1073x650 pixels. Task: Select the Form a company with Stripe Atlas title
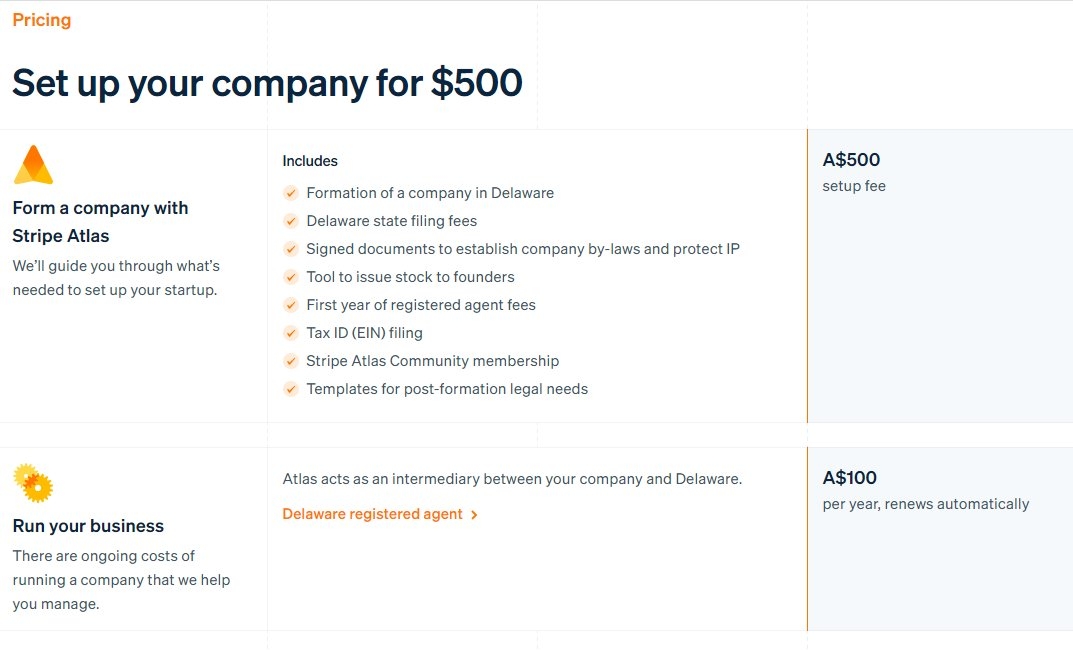tap(100, 222)
